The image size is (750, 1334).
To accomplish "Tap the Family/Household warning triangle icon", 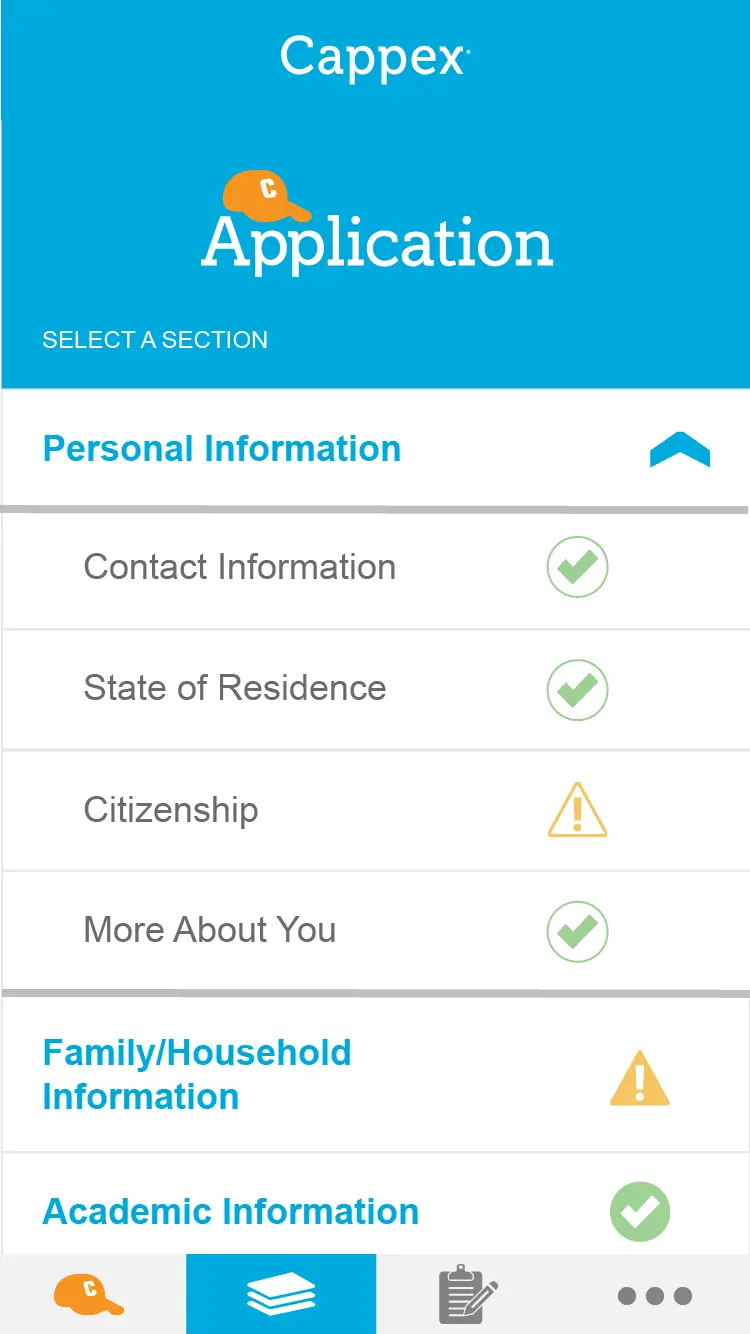I will click(x=639, y=1078).
